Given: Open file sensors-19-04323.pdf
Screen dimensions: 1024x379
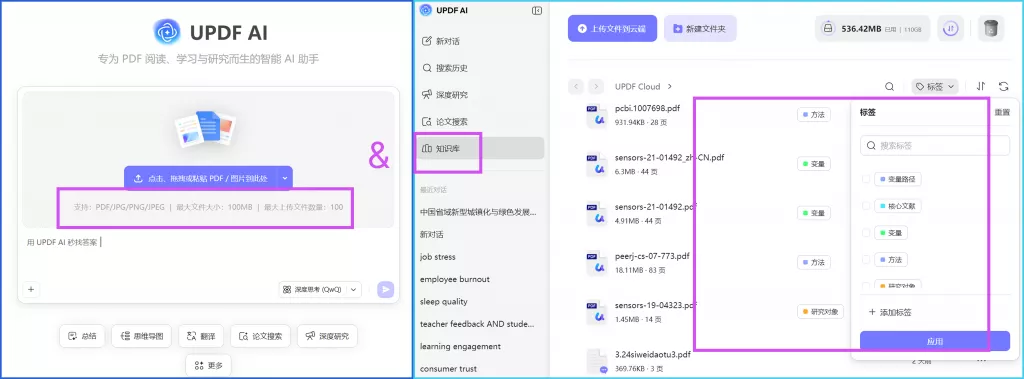Looking at the screenshot, I should [x=656, y=305].
